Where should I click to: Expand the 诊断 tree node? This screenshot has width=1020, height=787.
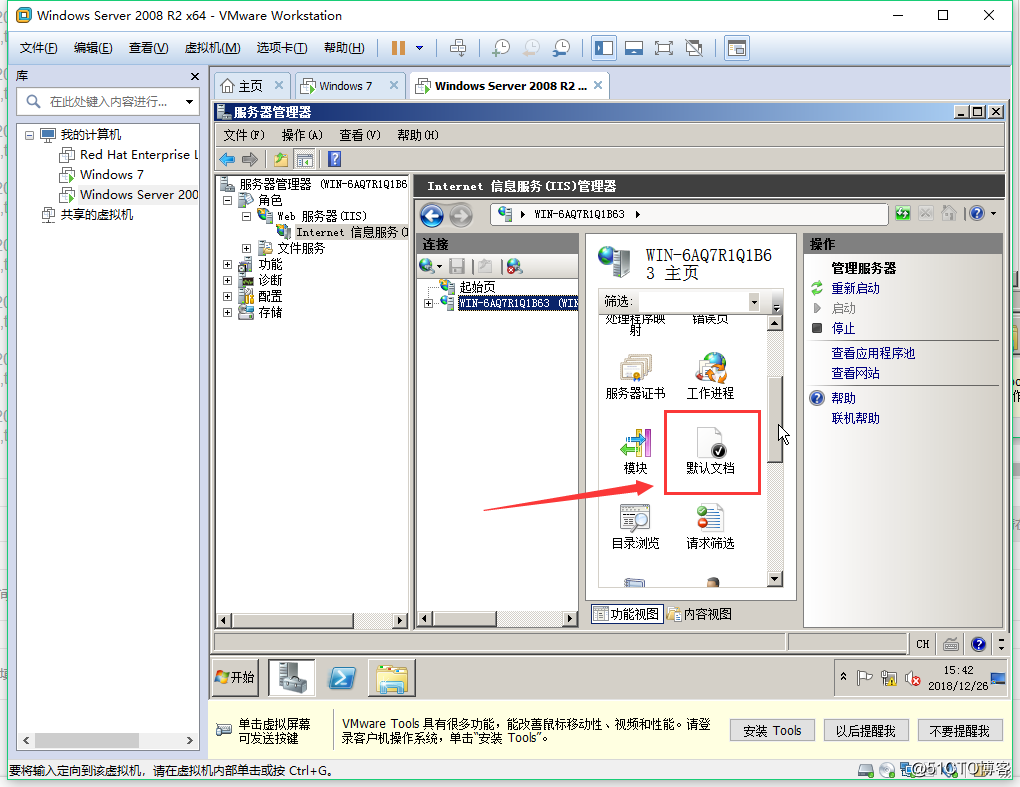pos(228,280)
